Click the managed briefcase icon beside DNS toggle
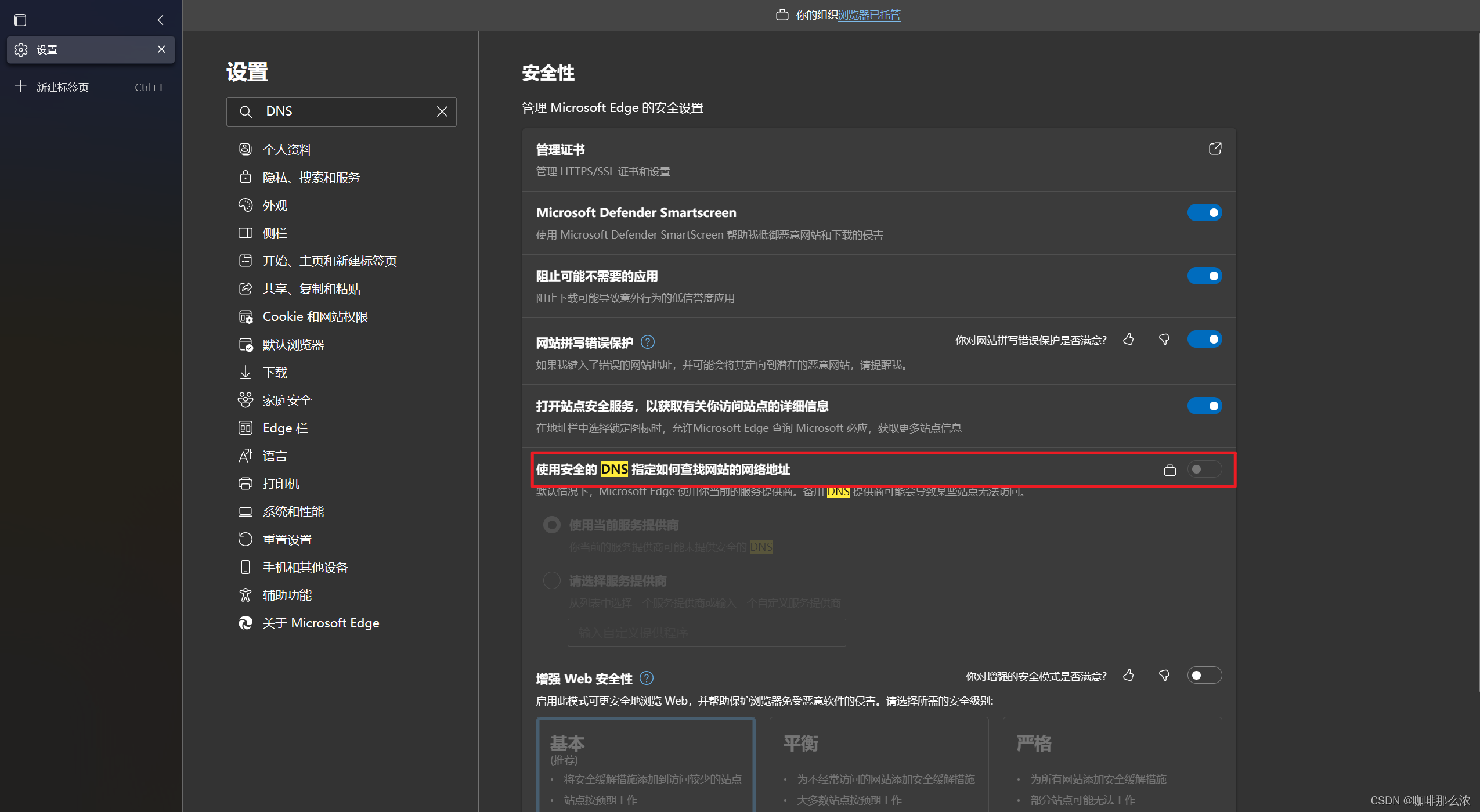Screen dimensions: 1480x812 1170,470
